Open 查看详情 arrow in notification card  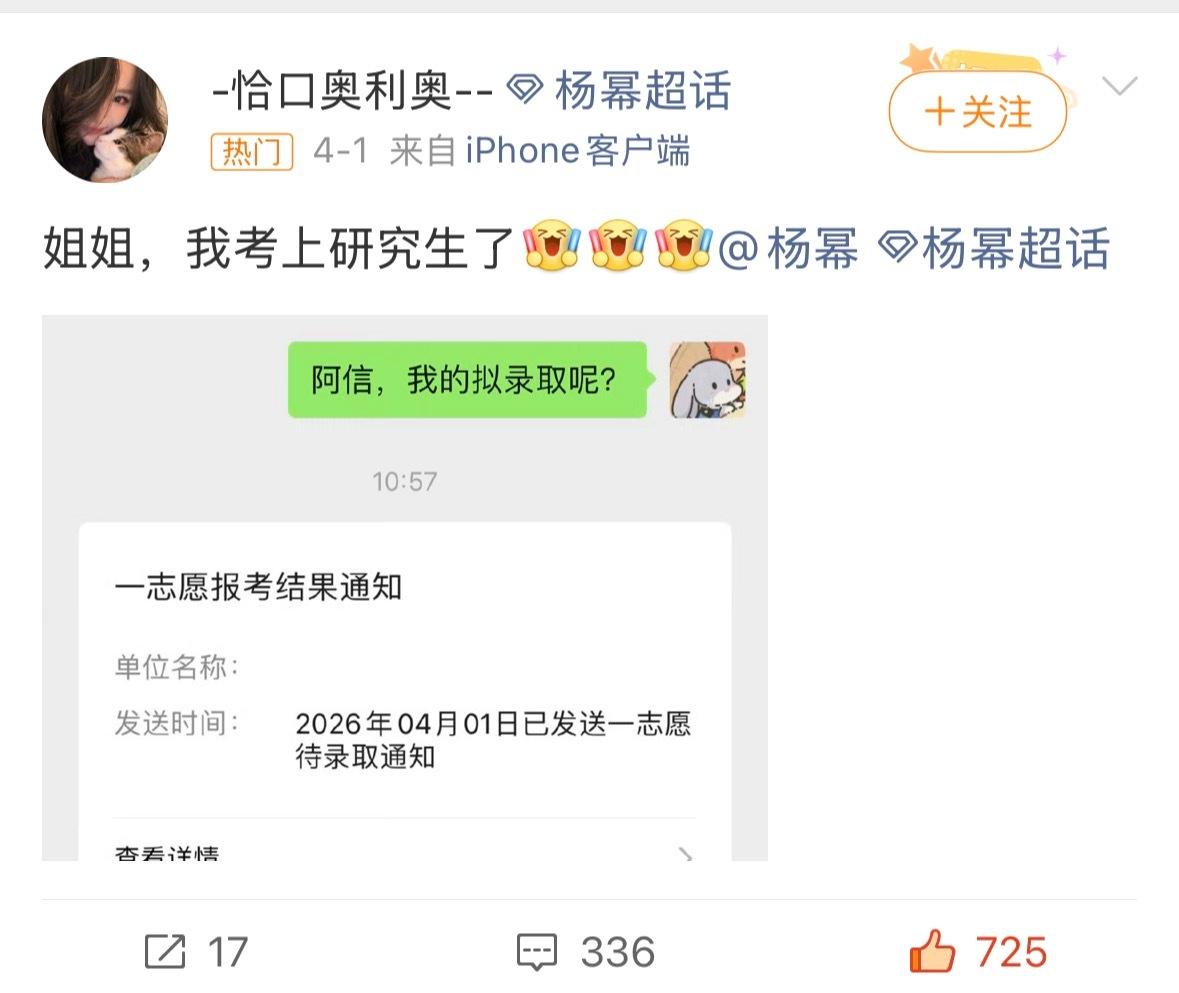pyautogui.click(x=684, y=853)
